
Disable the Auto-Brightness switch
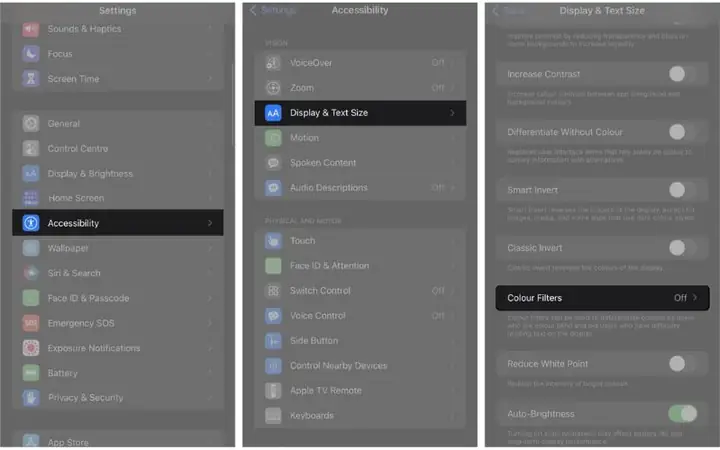point(682,414)
